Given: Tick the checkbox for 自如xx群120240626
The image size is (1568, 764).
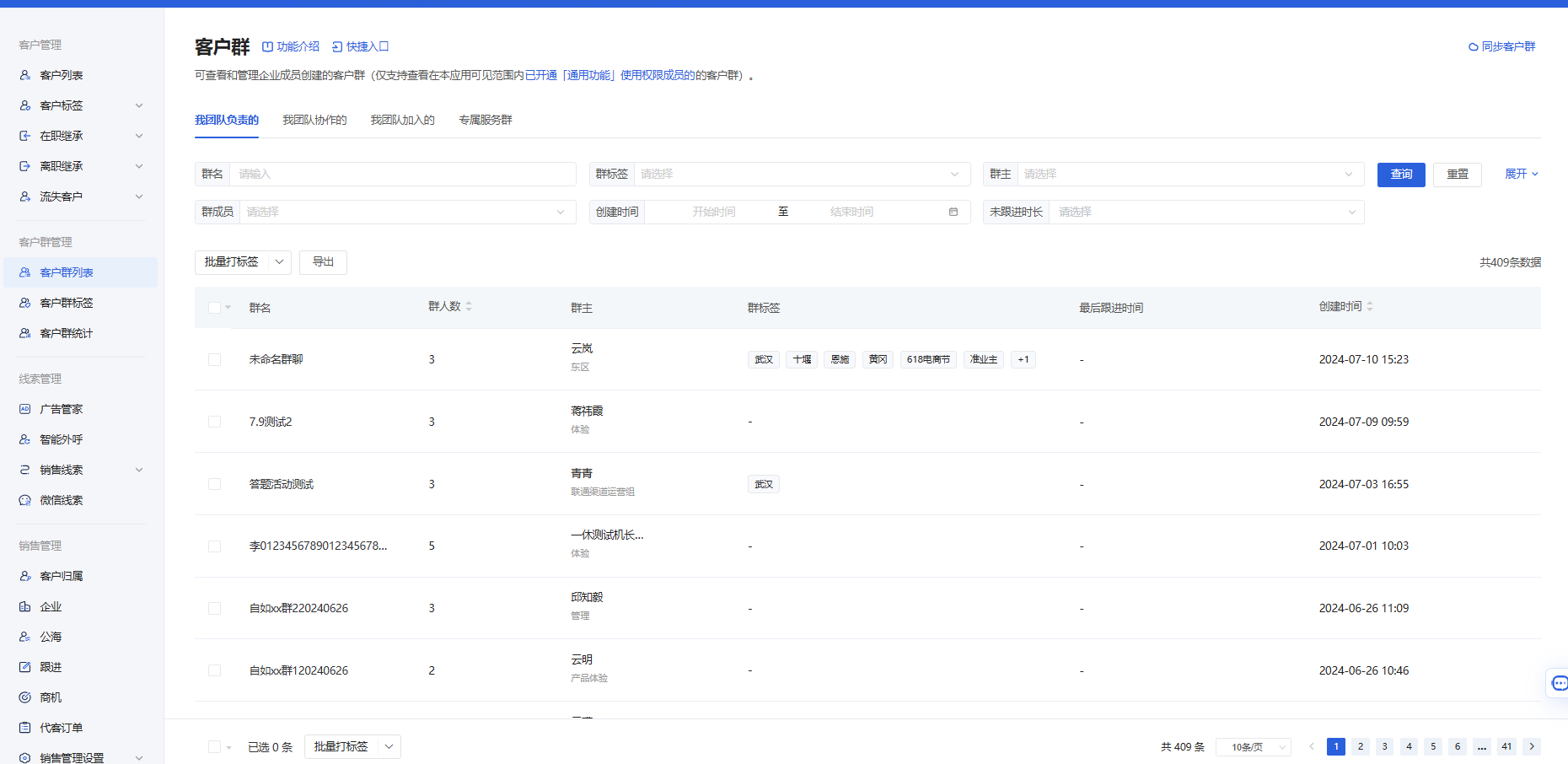Looking at the screenshot, I should [214, 670].
